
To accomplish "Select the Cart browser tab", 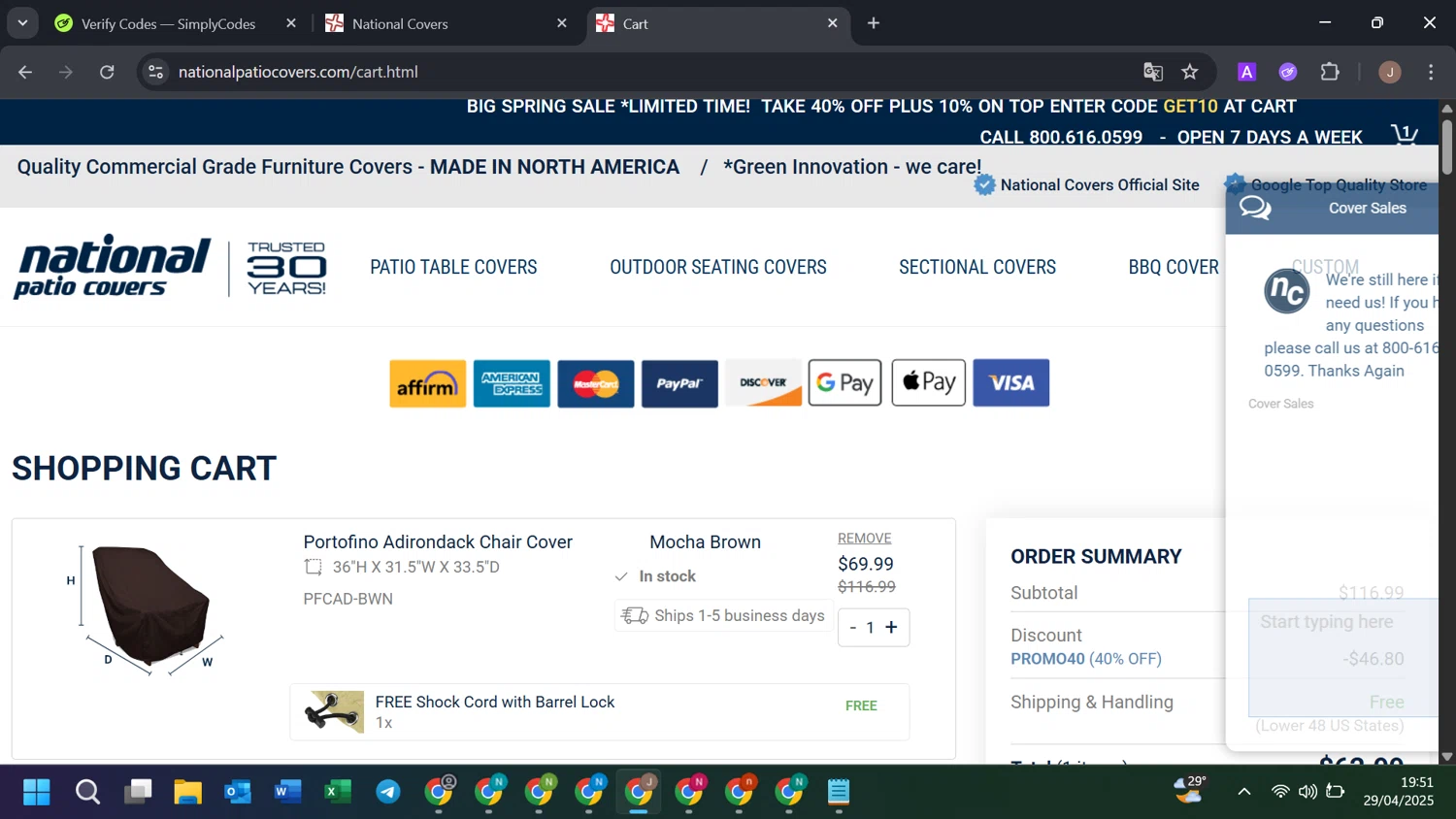I will (x=718, y=23).
